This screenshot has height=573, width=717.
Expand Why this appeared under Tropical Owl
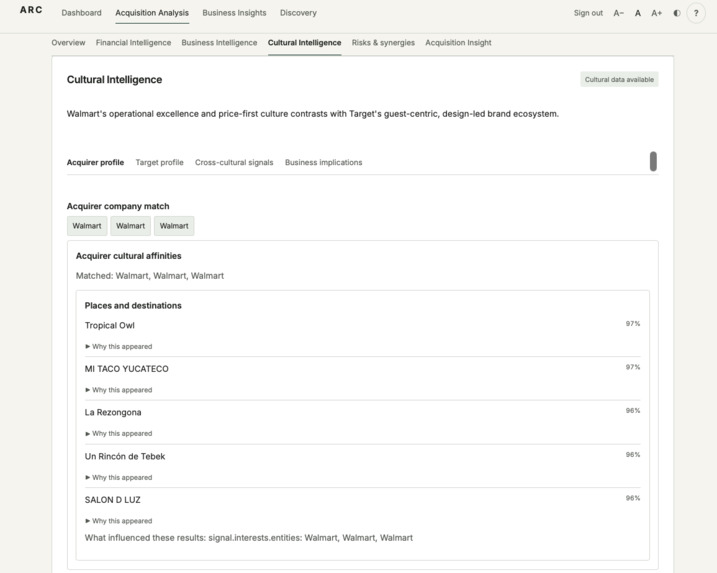point(118,347)
